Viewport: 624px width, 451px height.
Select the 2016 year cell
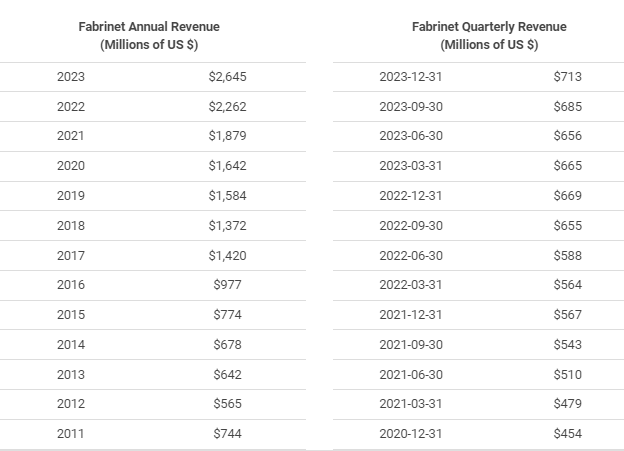[71, 285]
